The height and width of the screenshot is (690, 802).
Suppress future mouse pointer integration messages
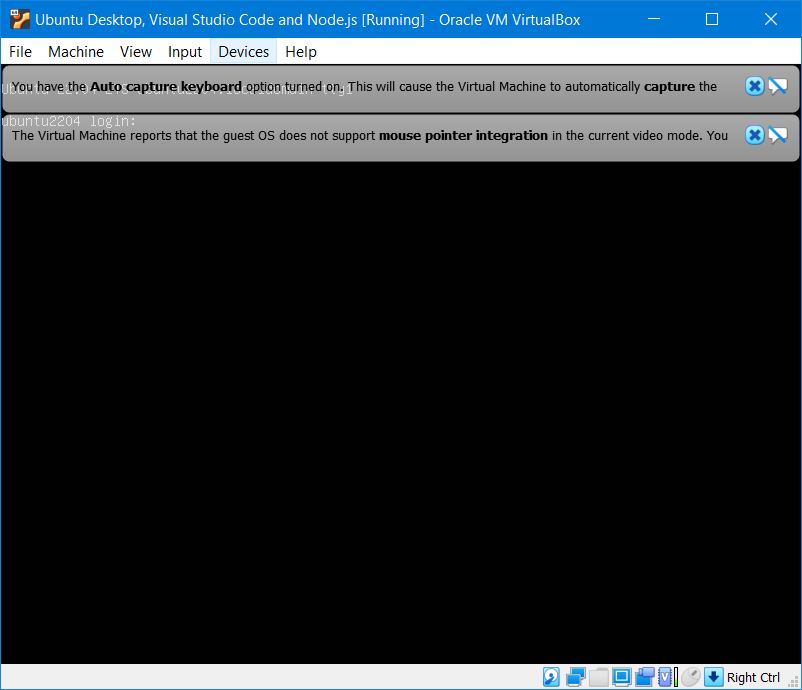[x=777, y=135]
